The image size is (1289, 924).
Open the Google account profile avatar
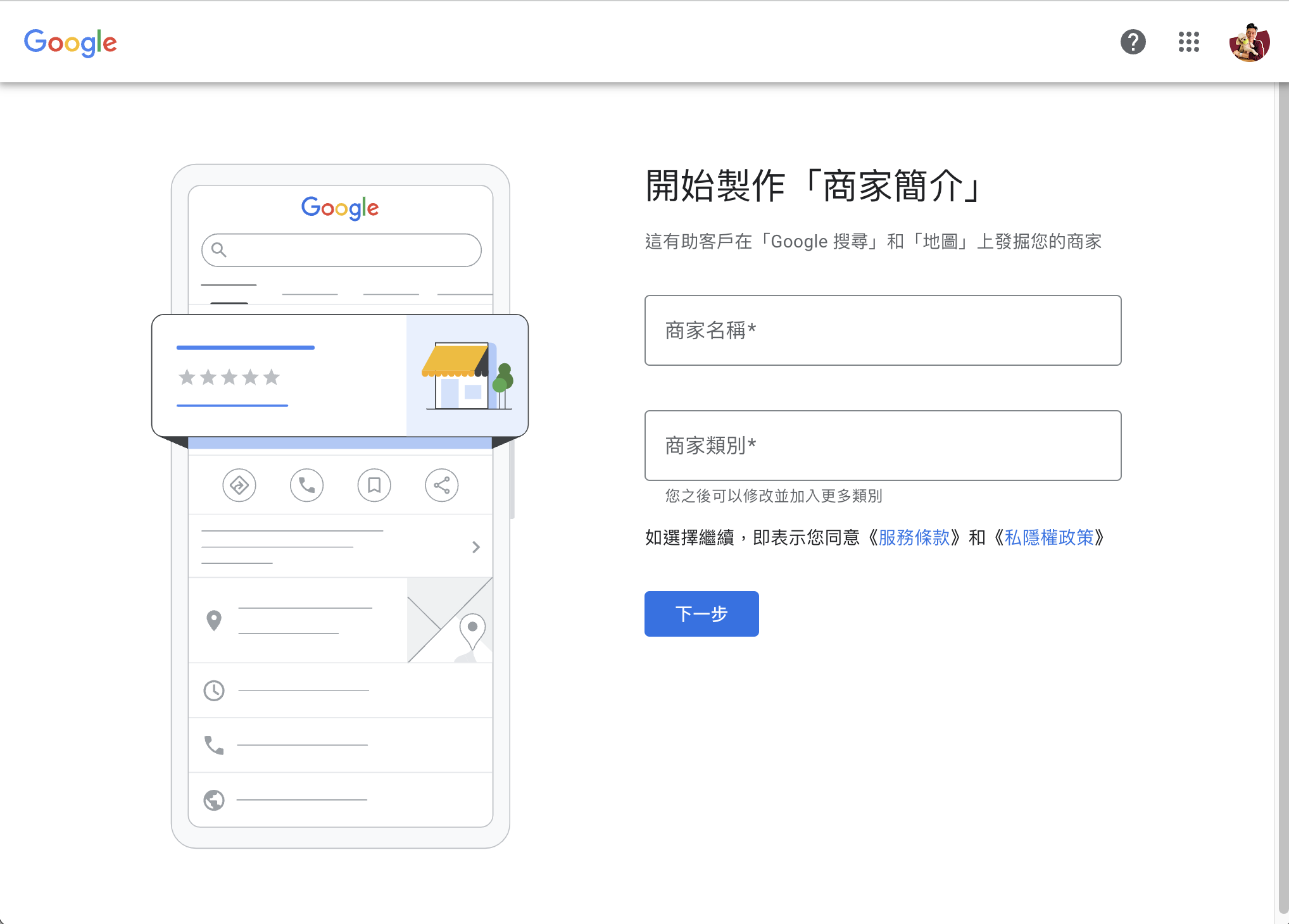[x=1249, y=42]
